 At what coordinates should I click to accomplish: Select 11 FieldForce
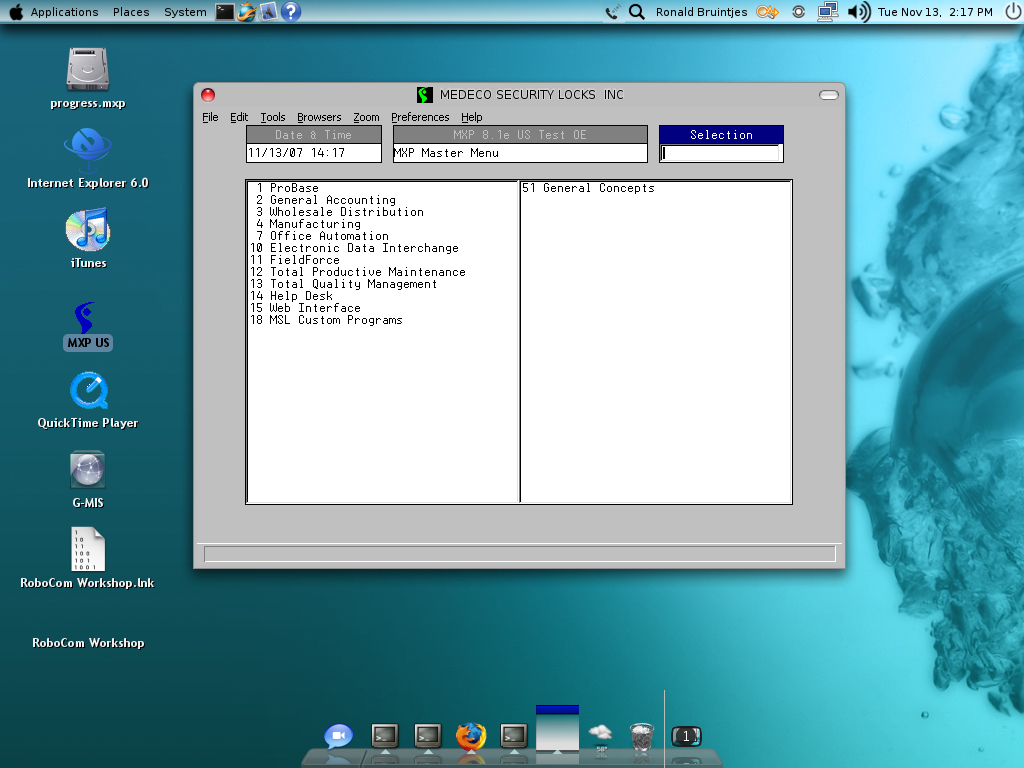click(x=295, y=260)
